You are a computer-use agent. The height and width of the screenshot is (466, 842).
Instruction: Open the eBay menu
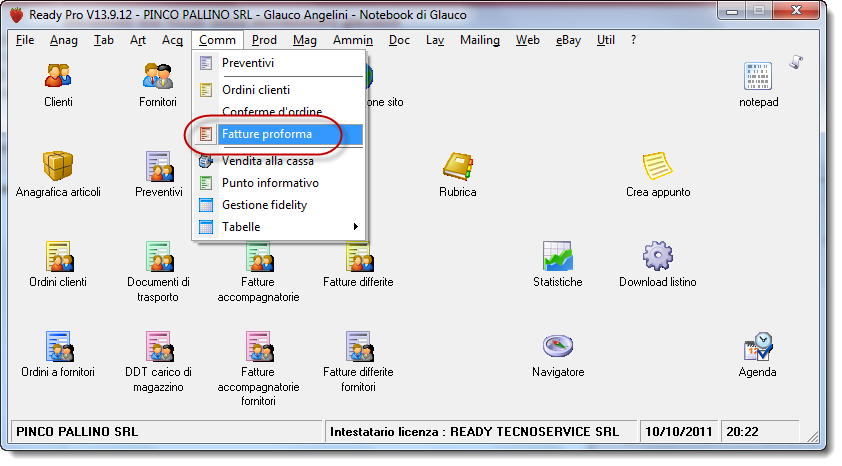[x=568, y=40]
